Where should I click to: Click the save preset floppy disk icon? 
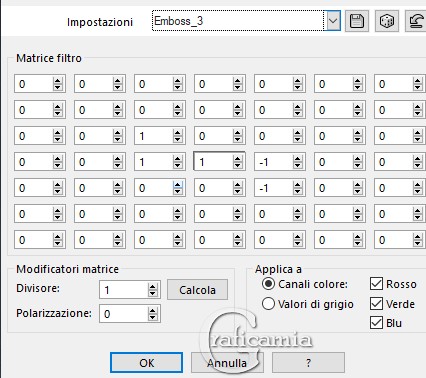(357, 21)
